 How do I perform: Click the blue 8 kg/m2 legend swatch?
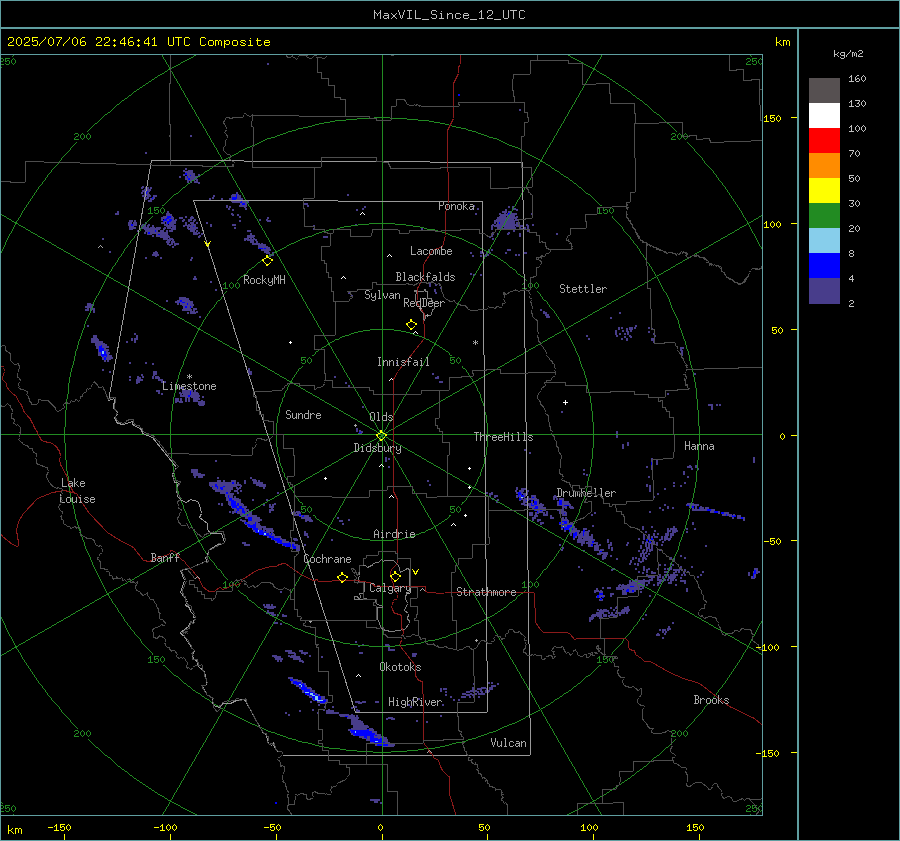coord(824,265)
